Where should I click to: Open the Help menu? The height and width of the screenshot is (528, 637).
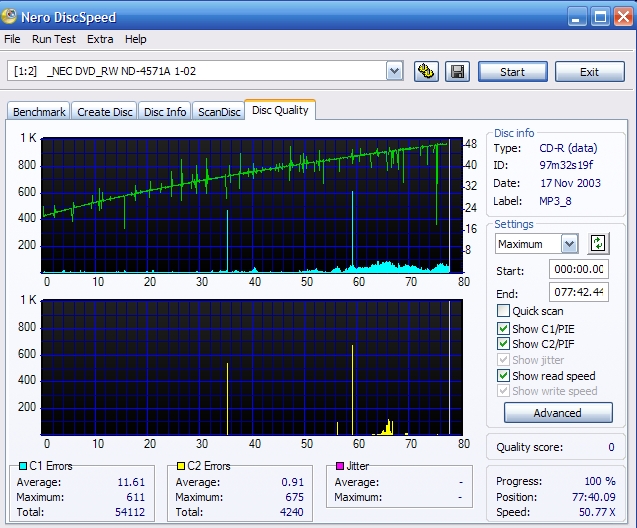pyautogui.click(x=135, y=39)
